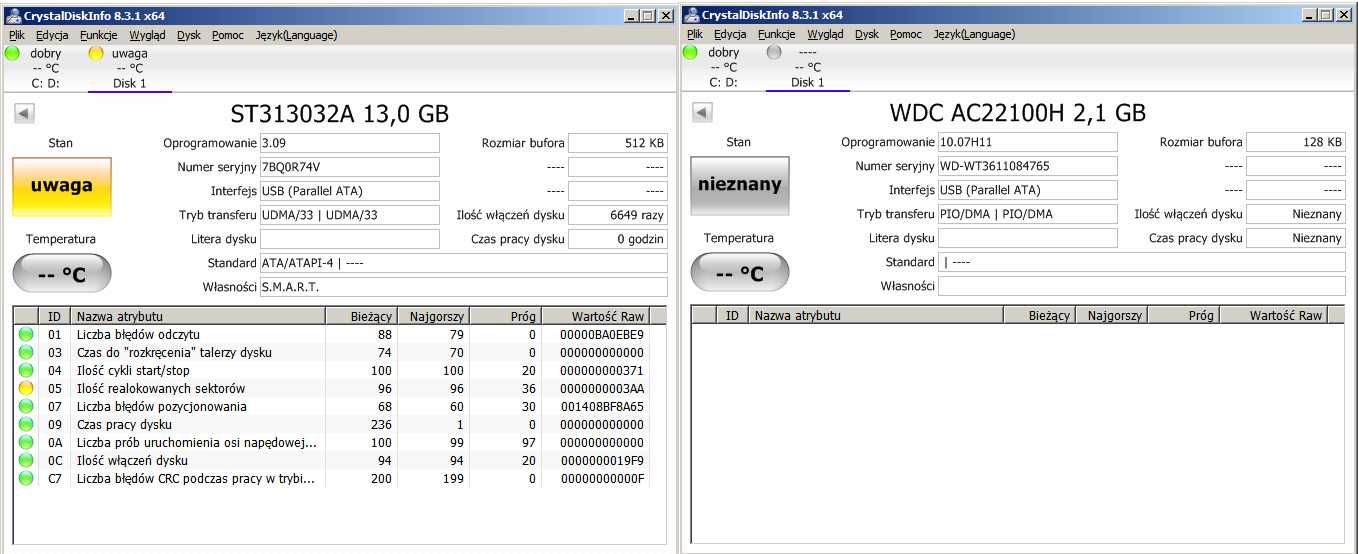Viewport: 1358px width, 554px height.
Task: Click status icon of attribute 07 row
Action: pos(26,406)
